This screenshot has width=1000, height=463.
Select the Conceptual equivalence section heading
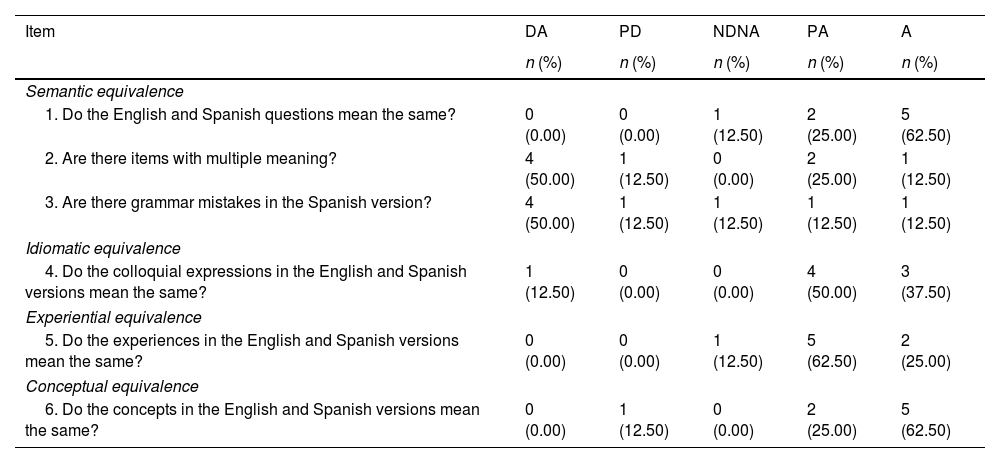tap(112, 386)
